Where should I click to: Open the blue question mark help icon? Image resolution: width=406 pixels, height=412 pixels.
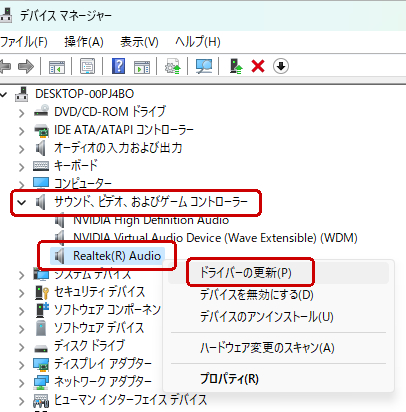[x=118, y=66]
